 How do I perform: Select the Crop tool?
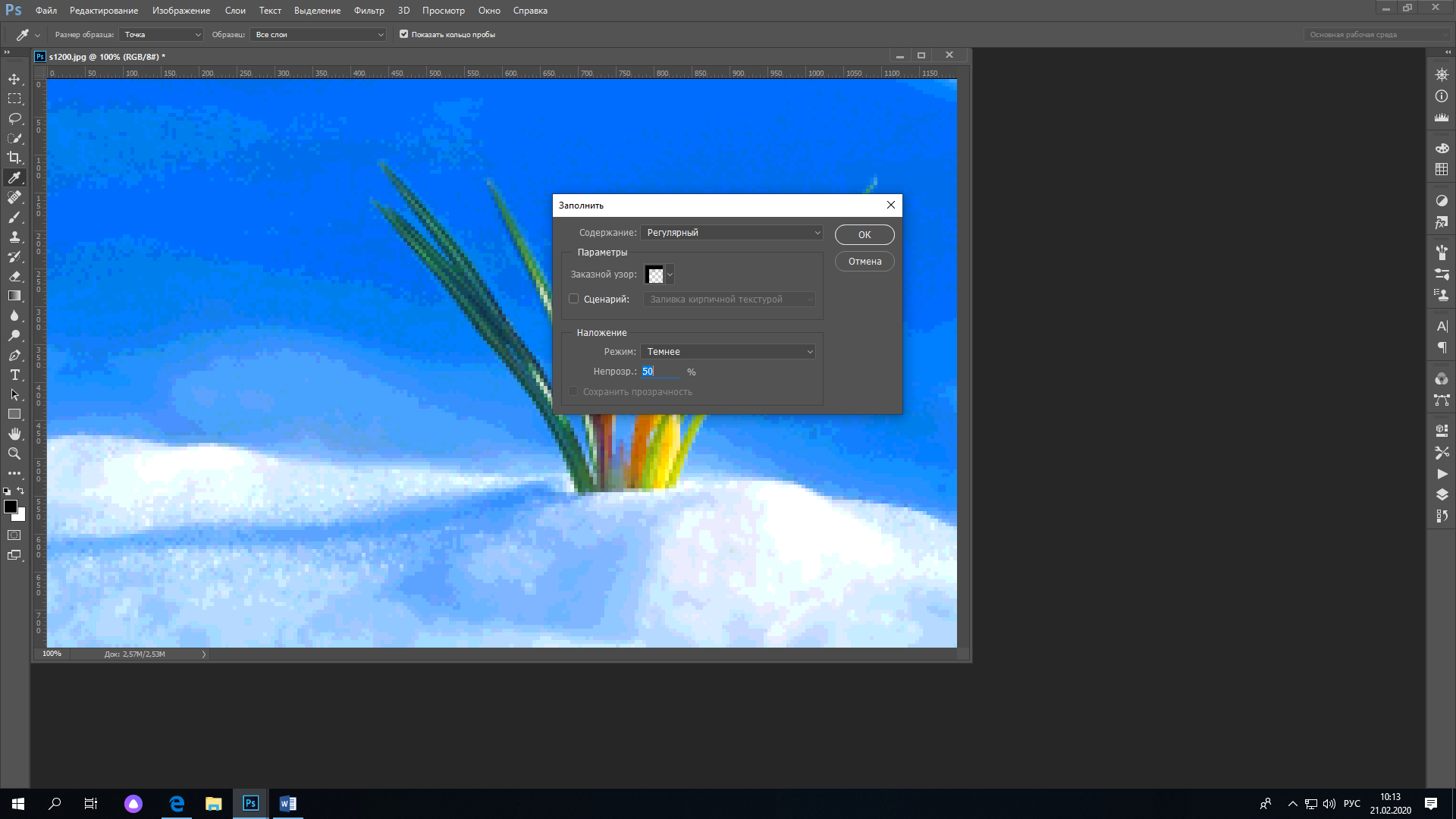click(14, 158)
